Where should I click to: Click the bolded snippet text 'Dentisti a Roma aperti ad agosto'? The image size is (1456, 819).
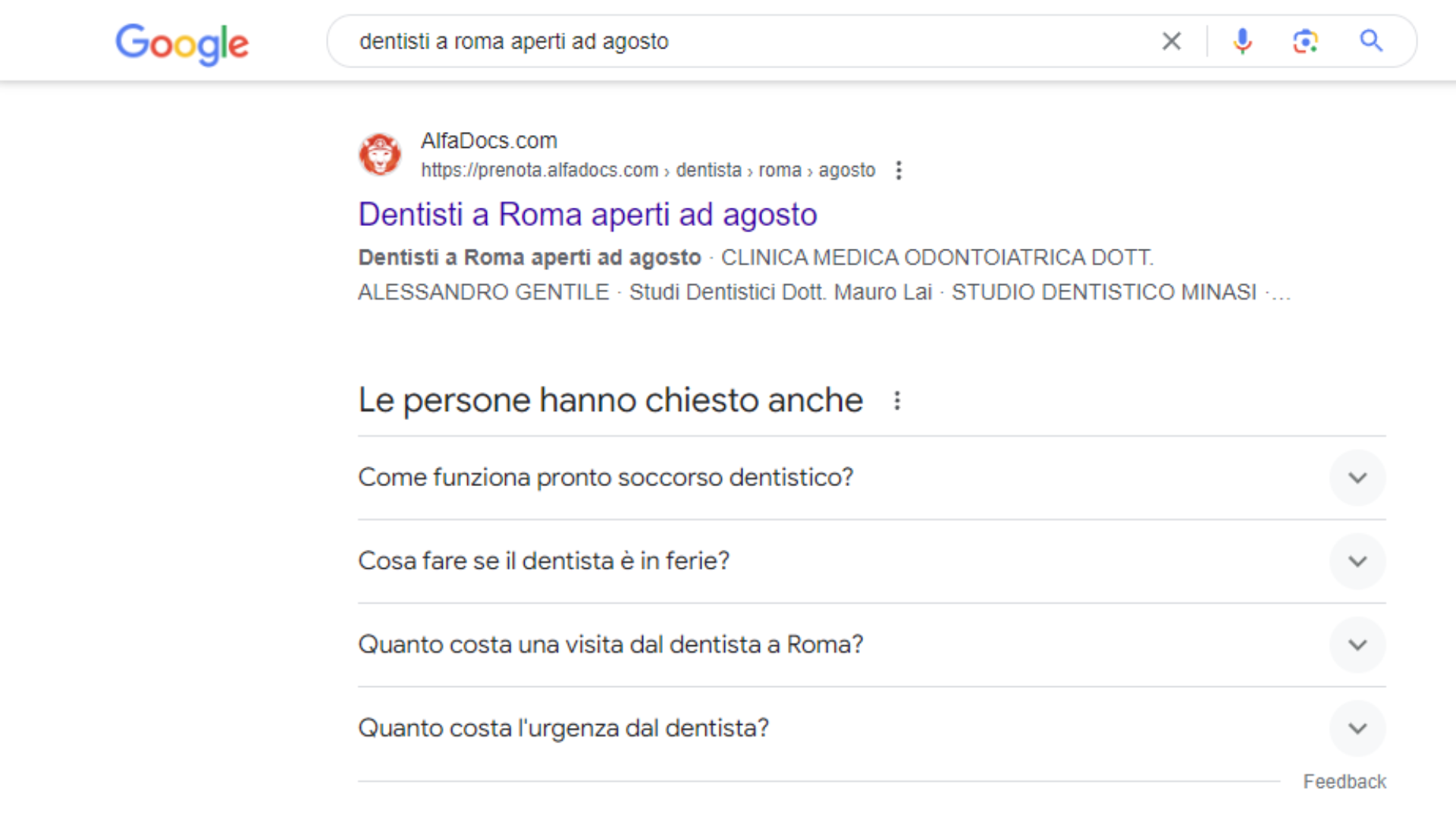tap(528, 257)
